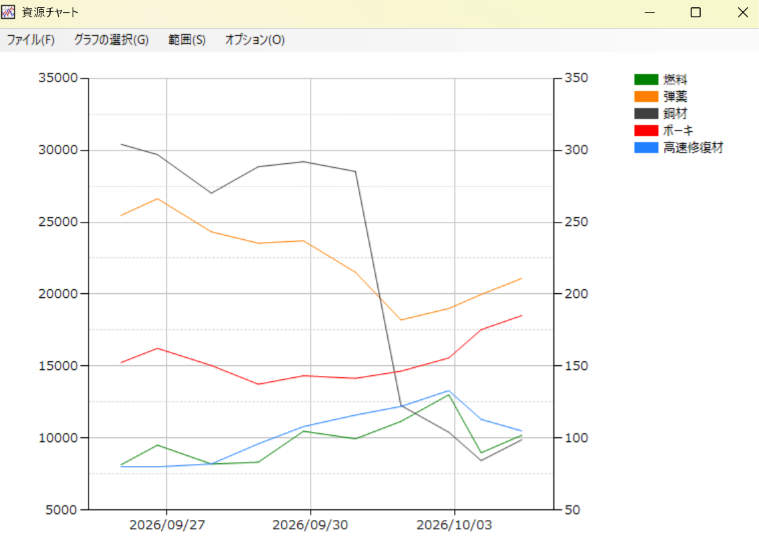Click the 20000 left axis value
Screen dimensions: 759x555
[x=58, y=294]
